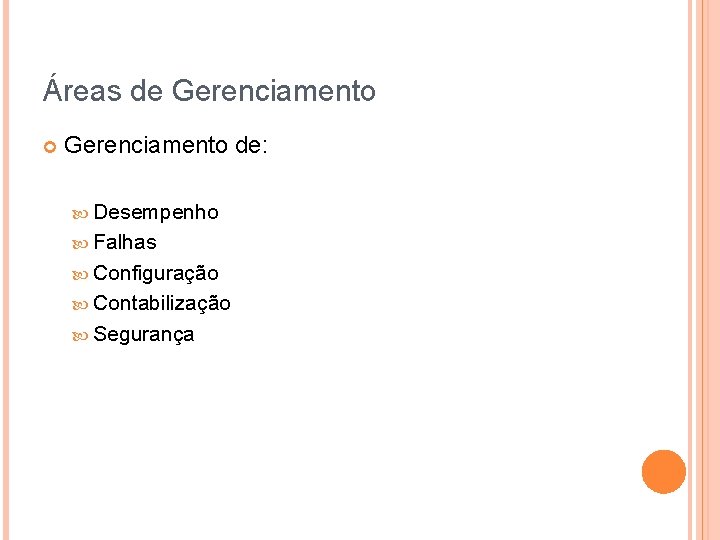Screen dimensions: 720x540
Task: Click the slide title "Áreas de Gerenciamento"
Action: [x=209, y=92]
